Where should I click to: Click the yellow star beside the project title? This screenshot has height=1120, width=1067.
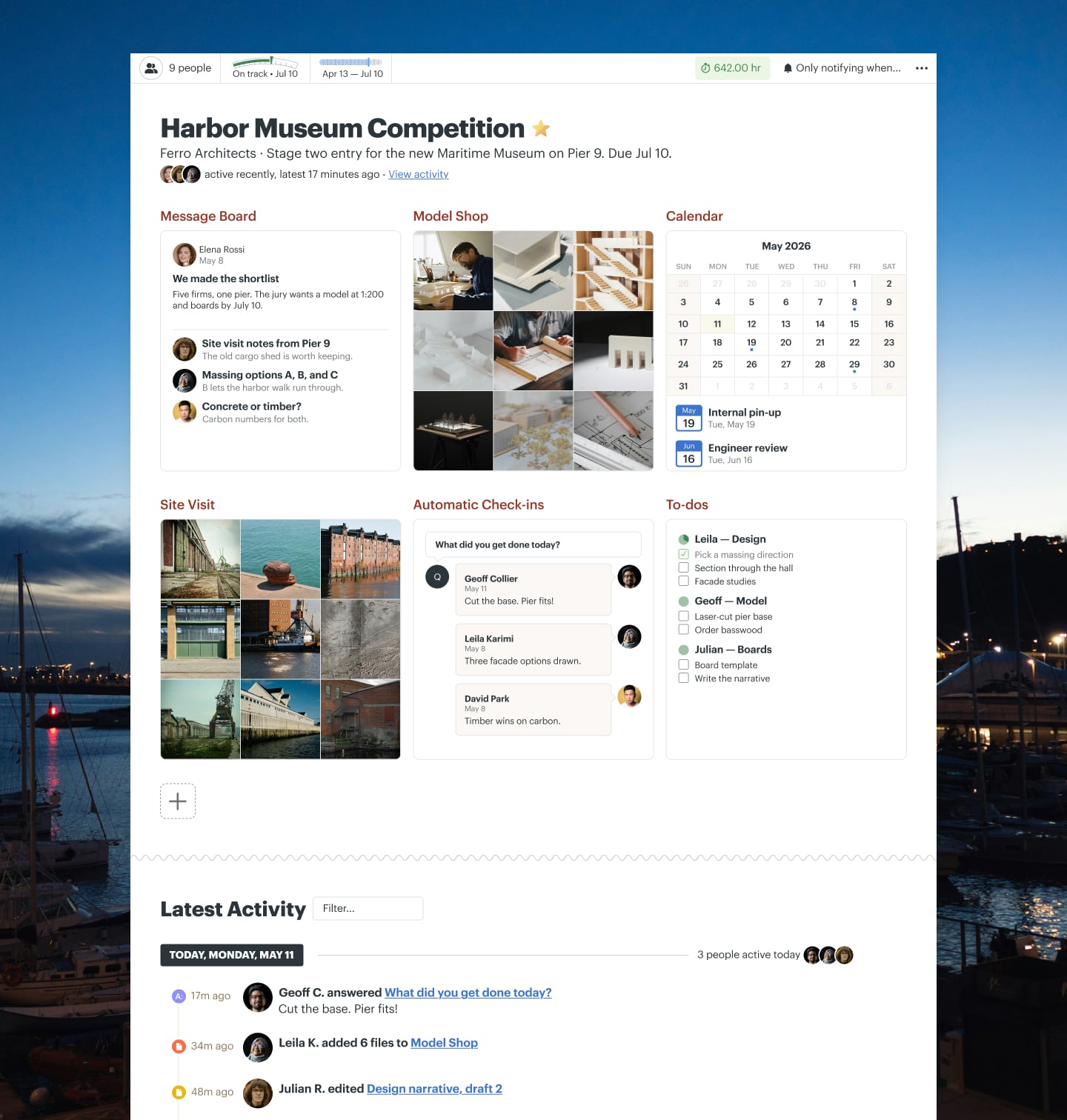[x=542, y=128]
